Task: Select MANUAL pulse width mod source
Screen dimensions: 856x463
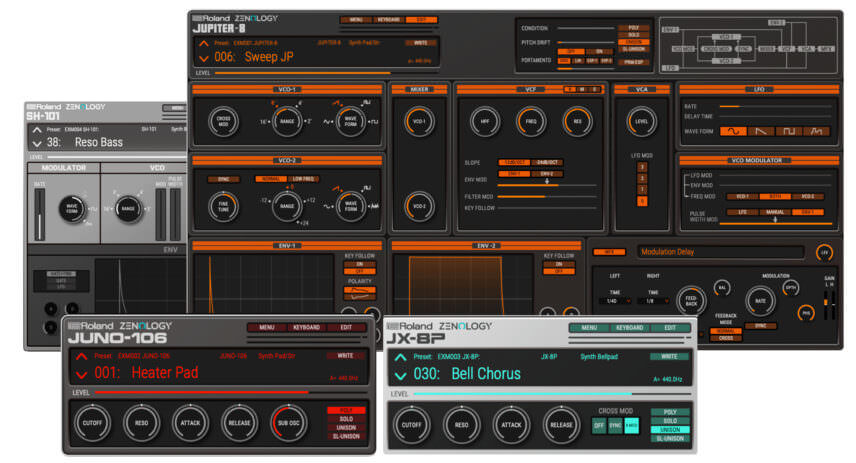Action: pyautogui.click(x=775, y=212)
